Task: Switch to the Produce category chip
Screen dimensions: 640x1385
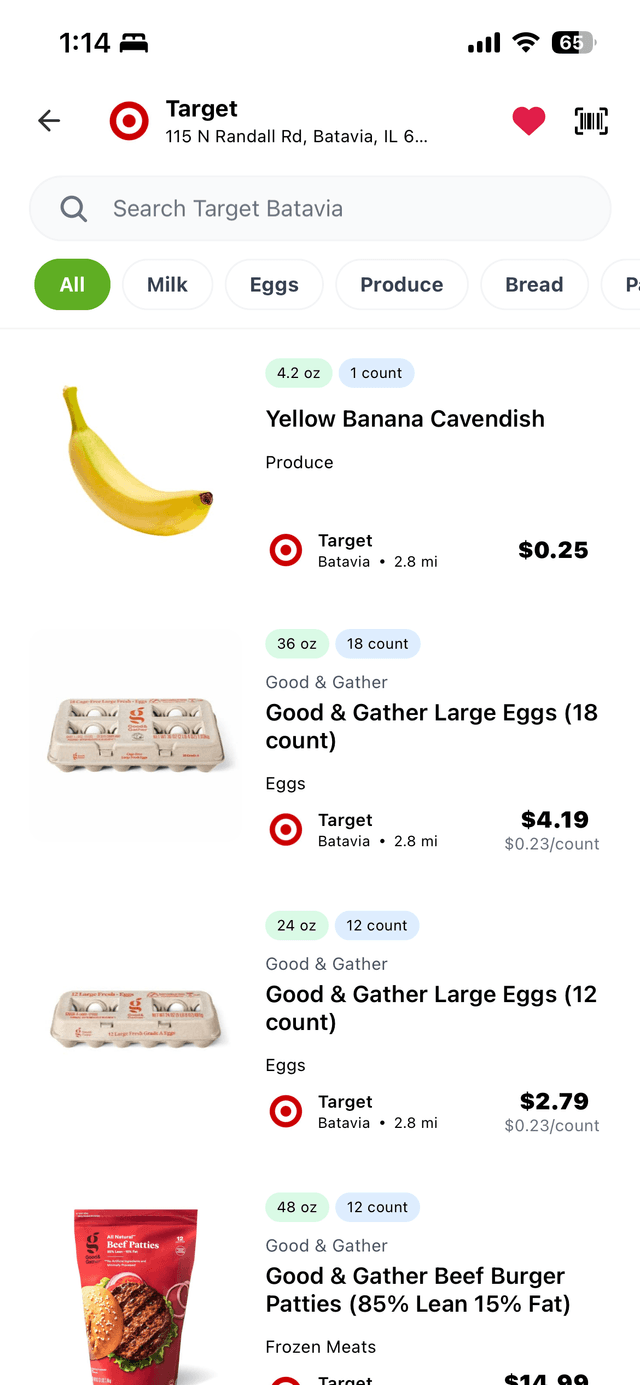Action: (401, 285)
